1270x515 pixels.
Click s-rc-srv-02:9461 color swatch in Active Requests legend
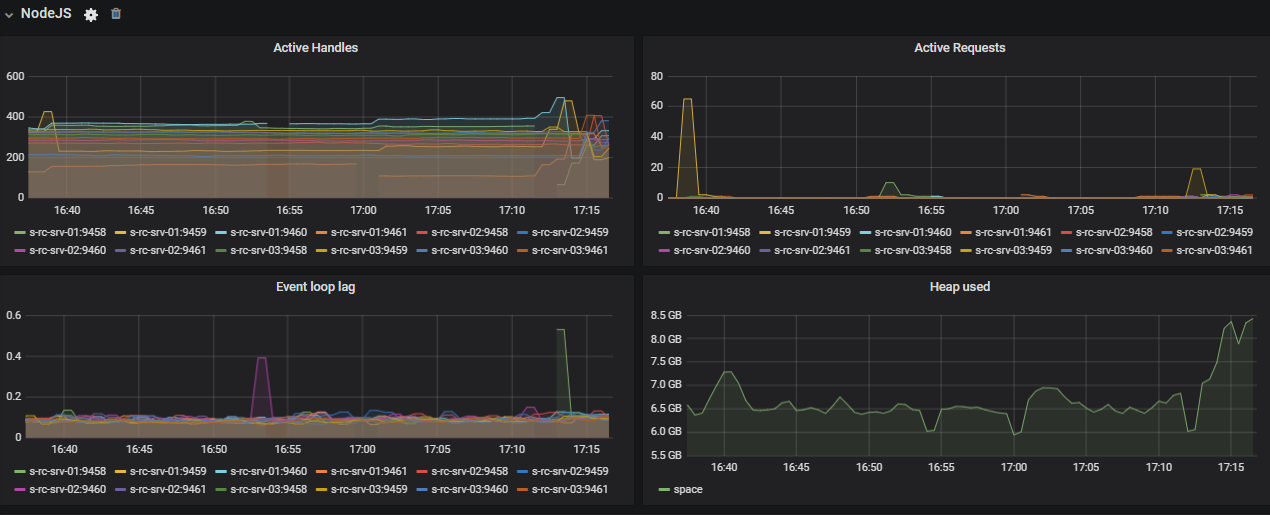click(765, 251)
